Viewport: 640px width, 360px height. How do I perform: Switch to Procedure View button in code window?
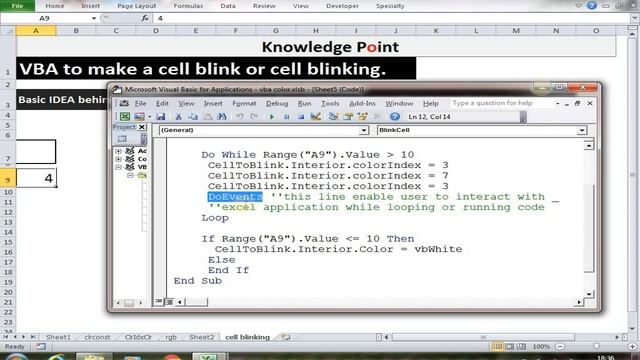point(159,302)
